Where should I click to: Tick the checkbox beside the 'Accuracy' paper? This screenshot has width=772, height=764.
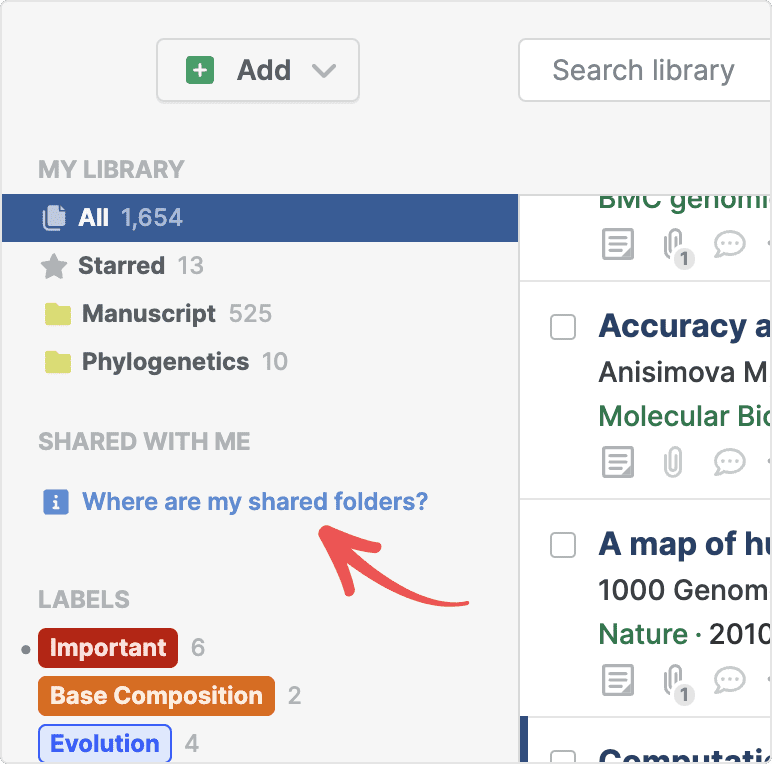(564, 327)
